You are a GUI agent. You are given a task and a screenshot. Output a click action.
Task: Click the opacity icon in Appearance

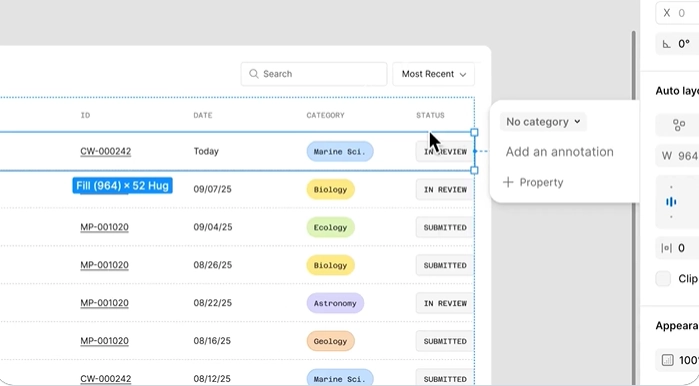point(667,360)
